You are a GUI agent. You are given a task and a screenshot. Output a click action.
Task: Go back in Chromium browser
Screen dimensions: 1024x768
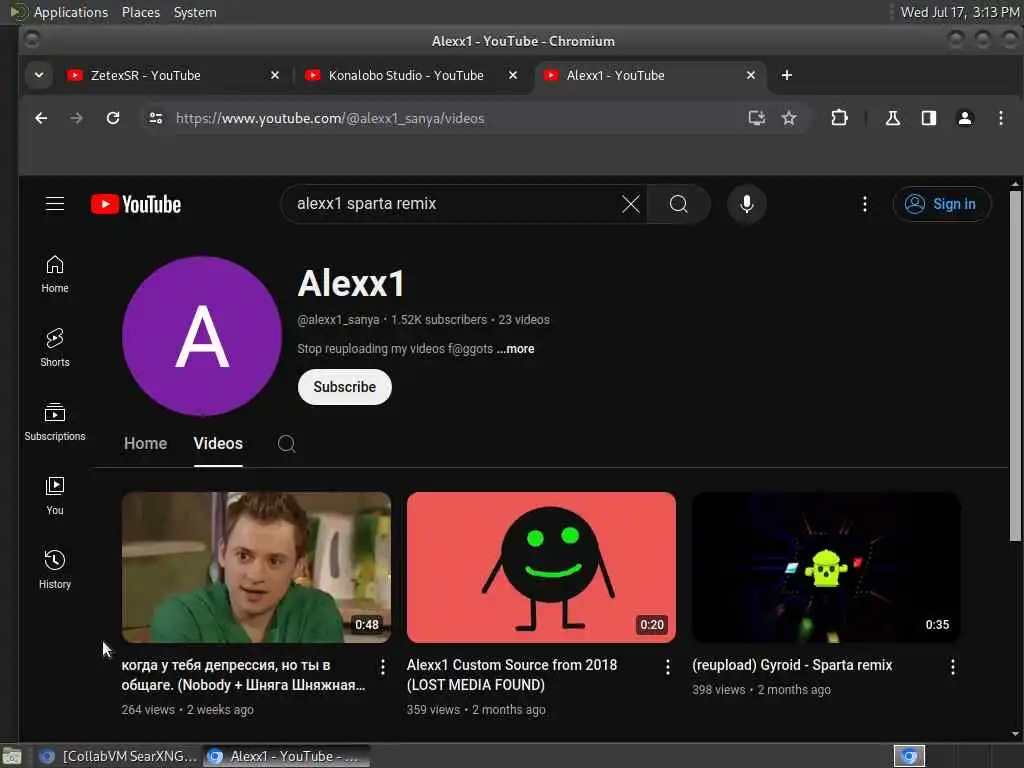tap(41, 118)
